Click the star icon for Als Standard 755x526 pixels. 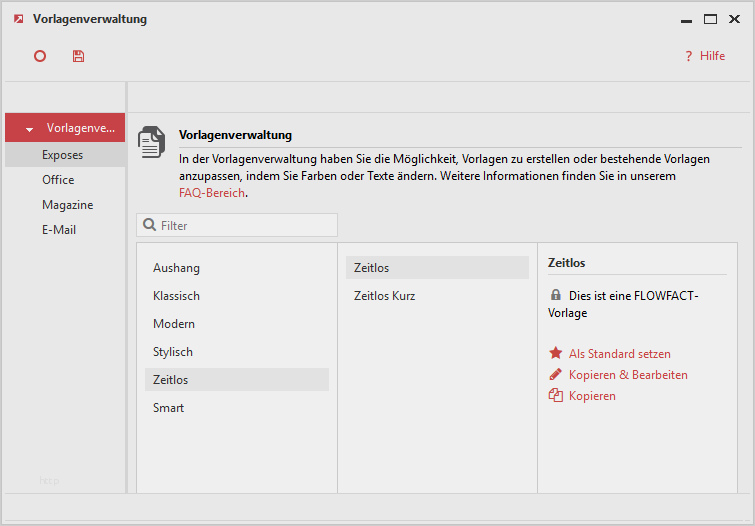click(x=556, y=353)
